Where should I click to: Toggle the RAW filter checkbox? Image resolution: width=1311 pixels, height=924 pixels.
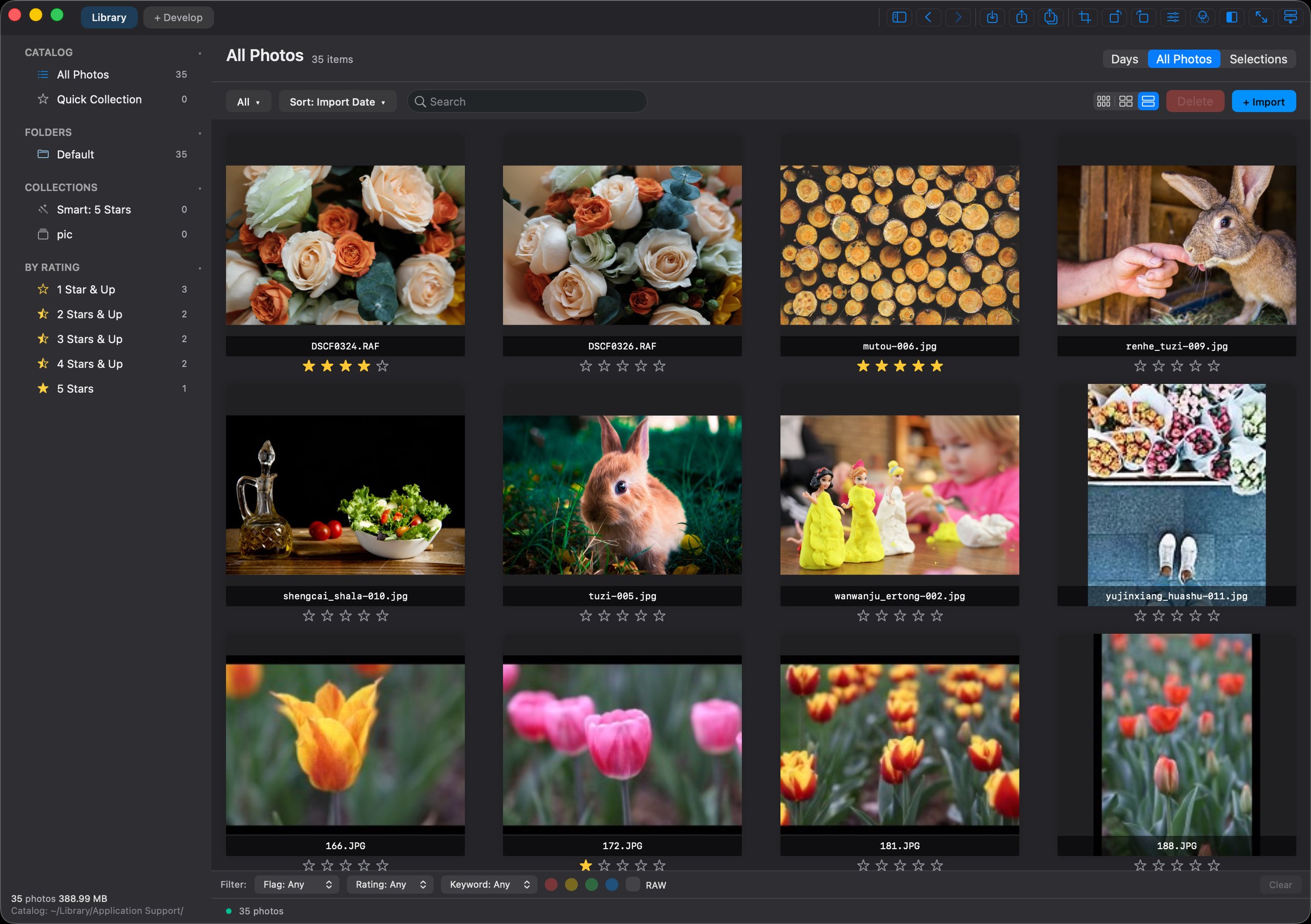coord(632,884)
